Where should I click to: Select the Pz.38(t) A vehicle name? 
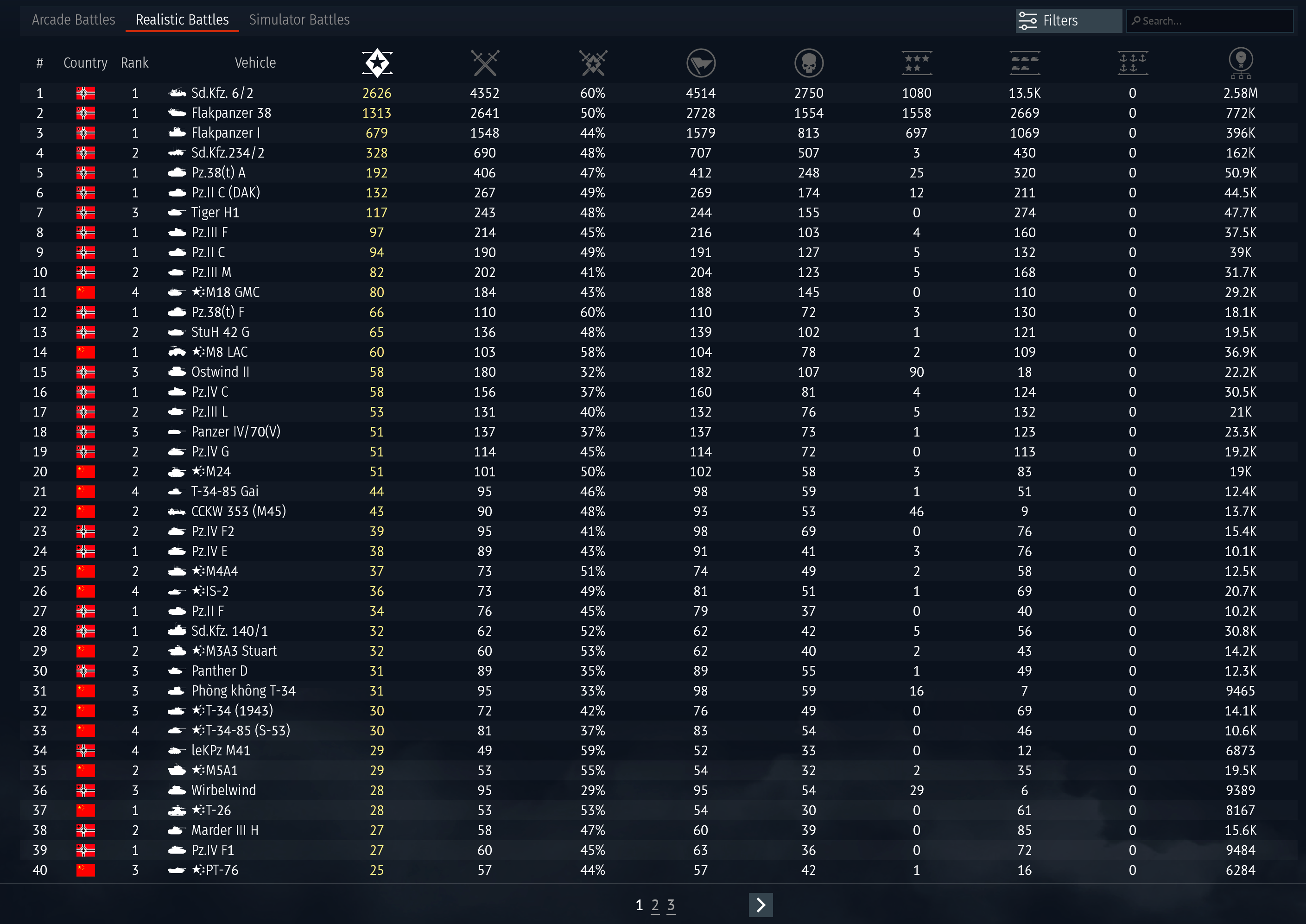(219, 173)
